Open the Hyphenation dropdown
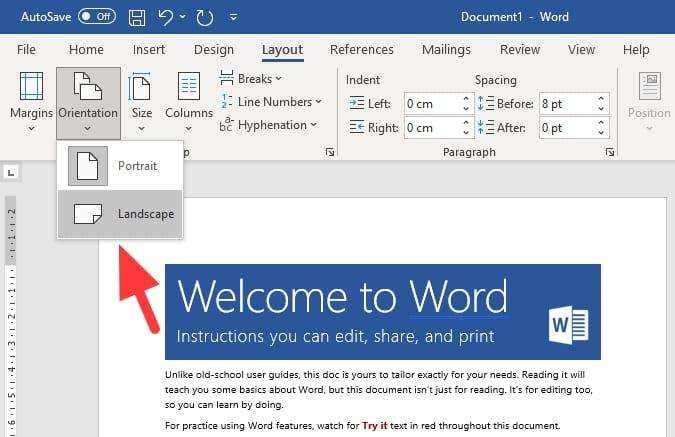Image resolution: width=675 pixels, height=437 pixels. pos(268,125)
